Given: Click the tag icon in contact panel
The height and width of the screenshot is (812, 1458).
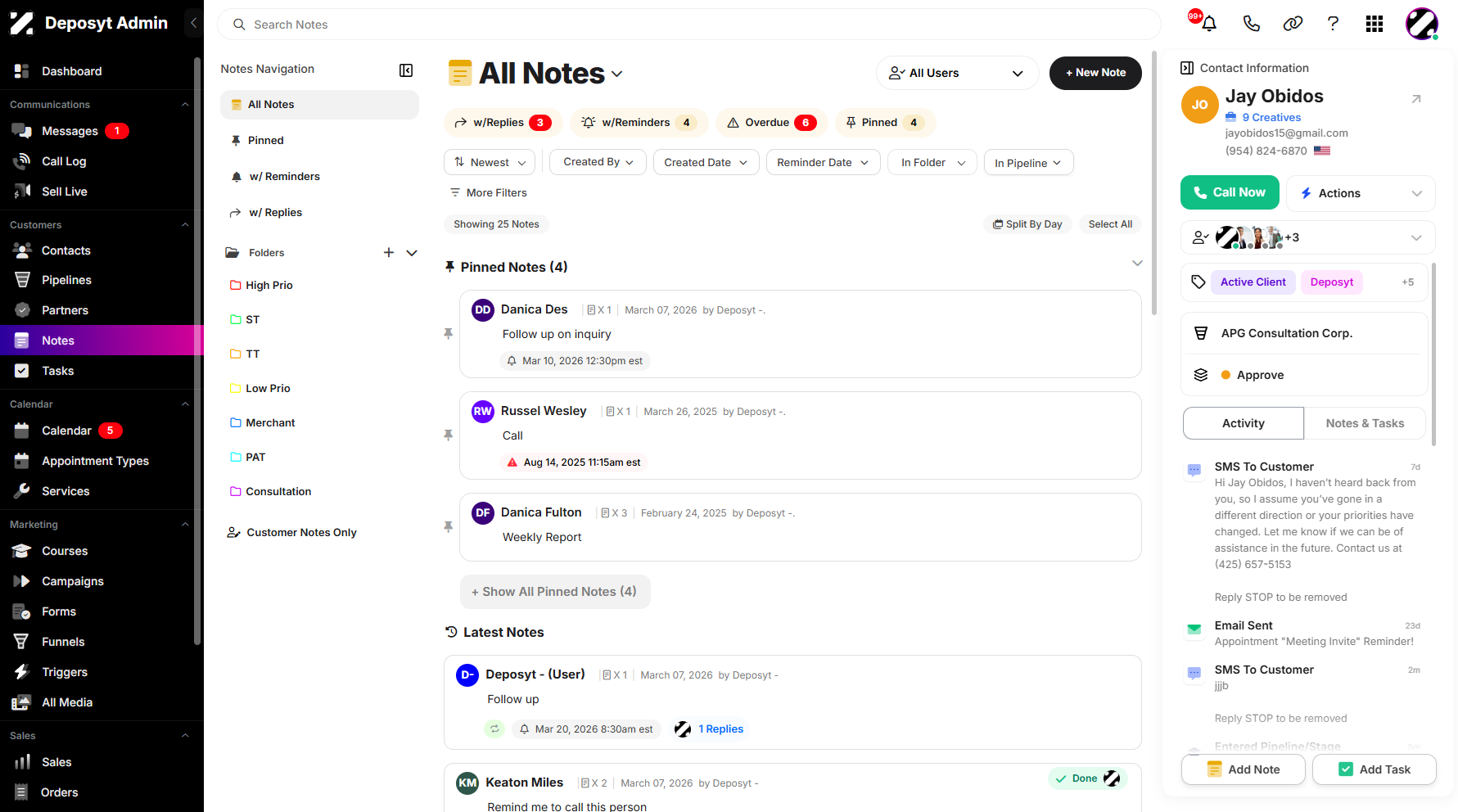Looking at the screenshot, I should 1198,282.
